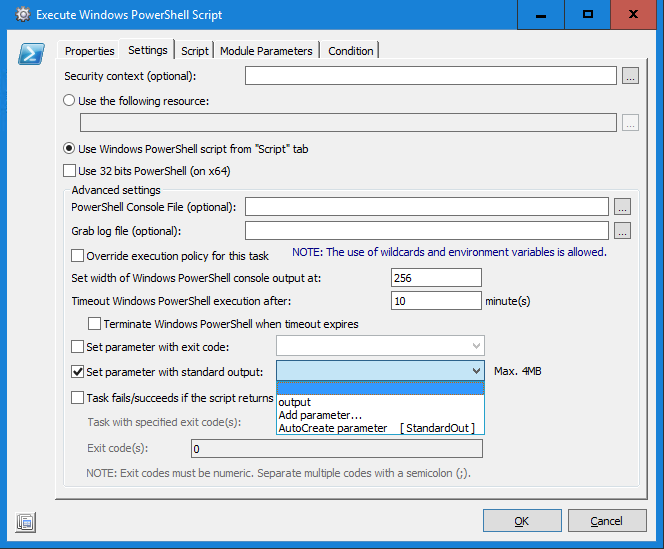664x549 pixels.
Task: Open the Module Parameters tab
Action: pyautogui.click(x=266, y=51)
